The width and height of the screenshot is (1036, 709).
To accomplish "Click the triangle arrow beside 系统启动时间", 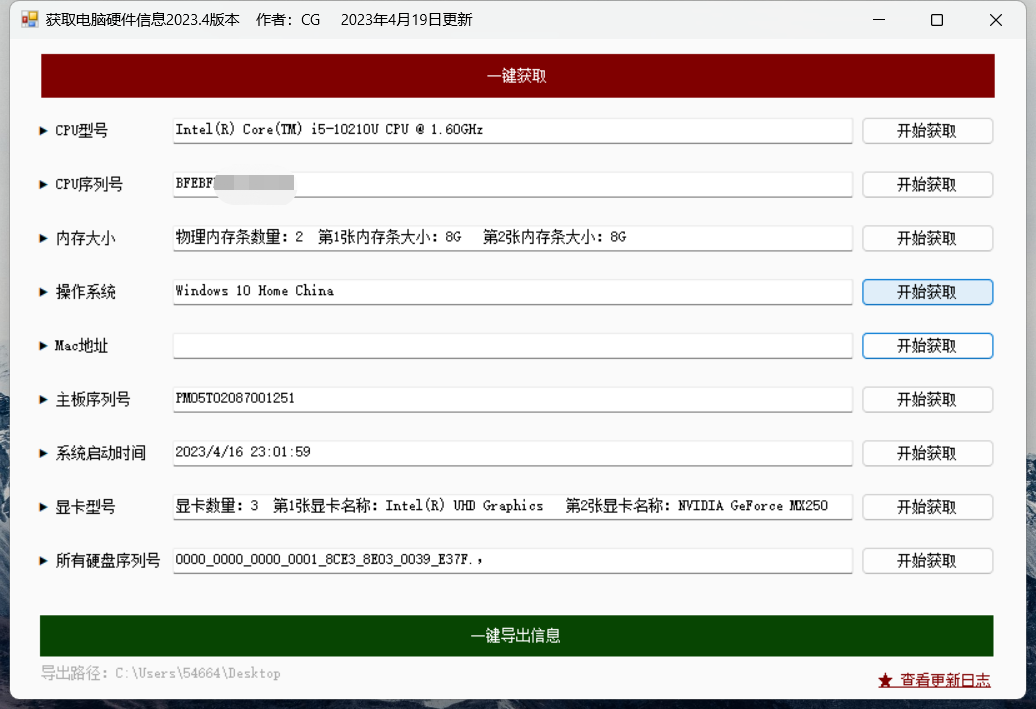I will pos(44,453).
